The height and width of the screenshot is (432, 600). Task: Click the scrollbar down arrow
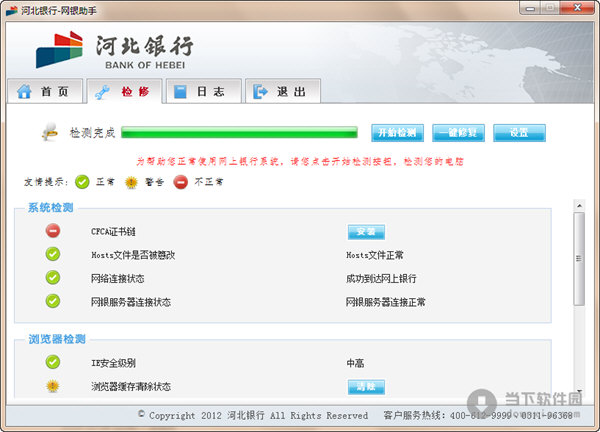coord(579,391)
